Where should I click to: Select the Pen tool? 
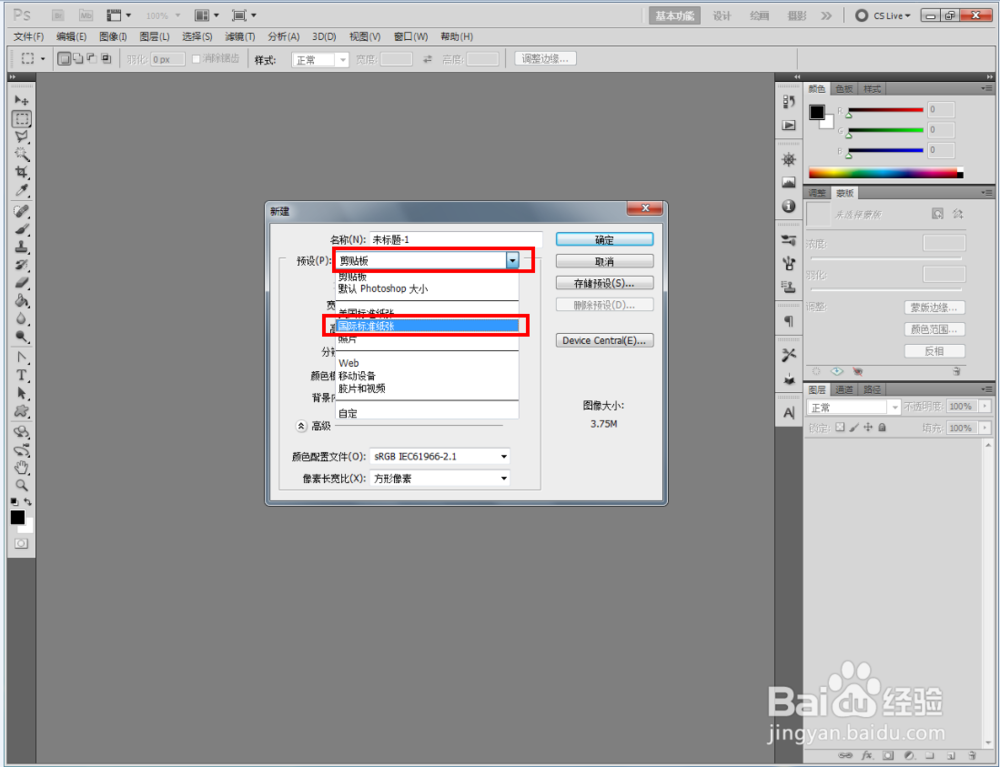point(22,357)
